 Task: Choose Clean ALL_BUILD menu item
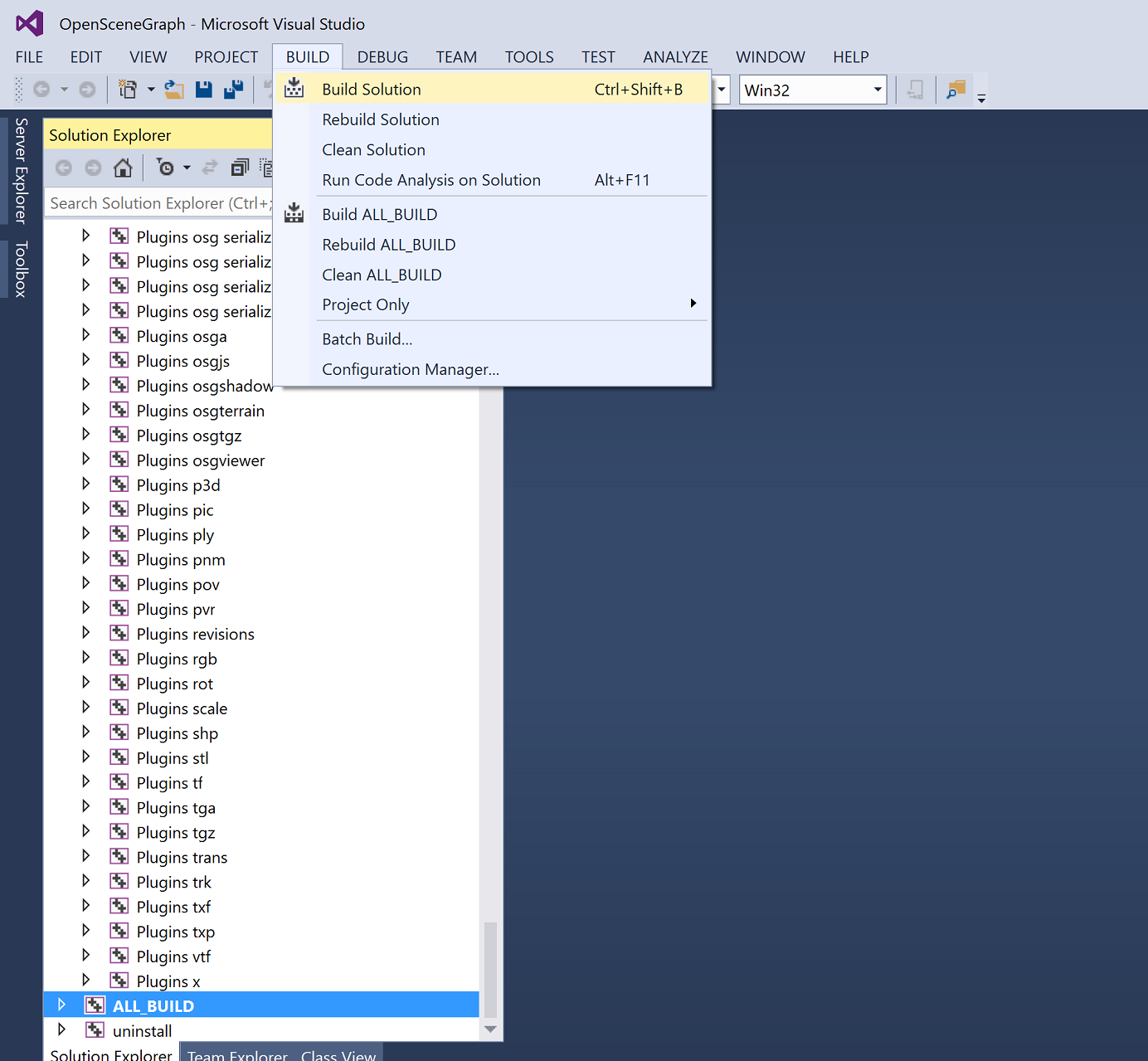pos(492,275)
